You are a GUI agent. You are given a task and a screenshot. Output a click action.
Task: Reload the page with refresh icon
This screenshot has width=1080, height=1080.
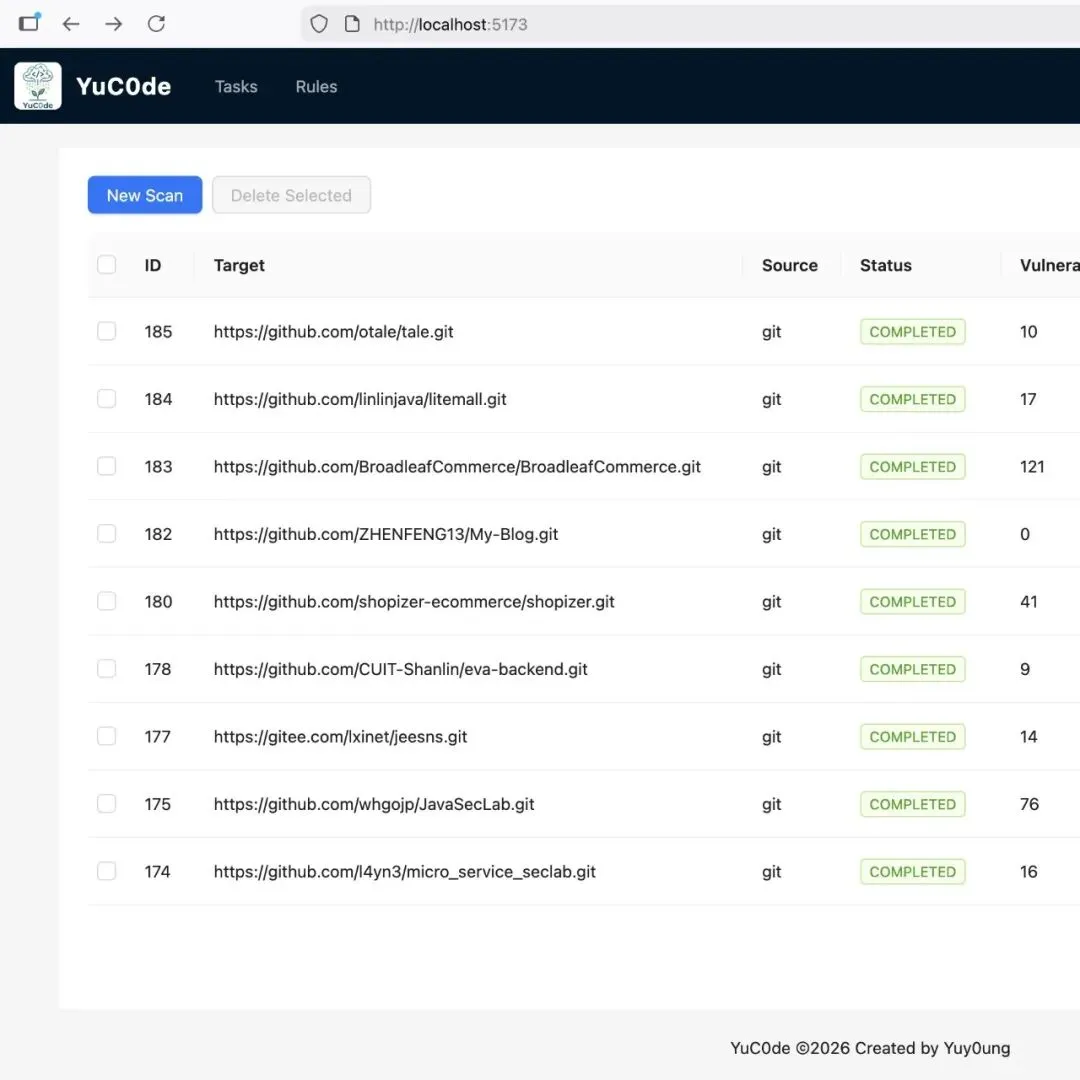pyautogui.click(x=157, y=24)
